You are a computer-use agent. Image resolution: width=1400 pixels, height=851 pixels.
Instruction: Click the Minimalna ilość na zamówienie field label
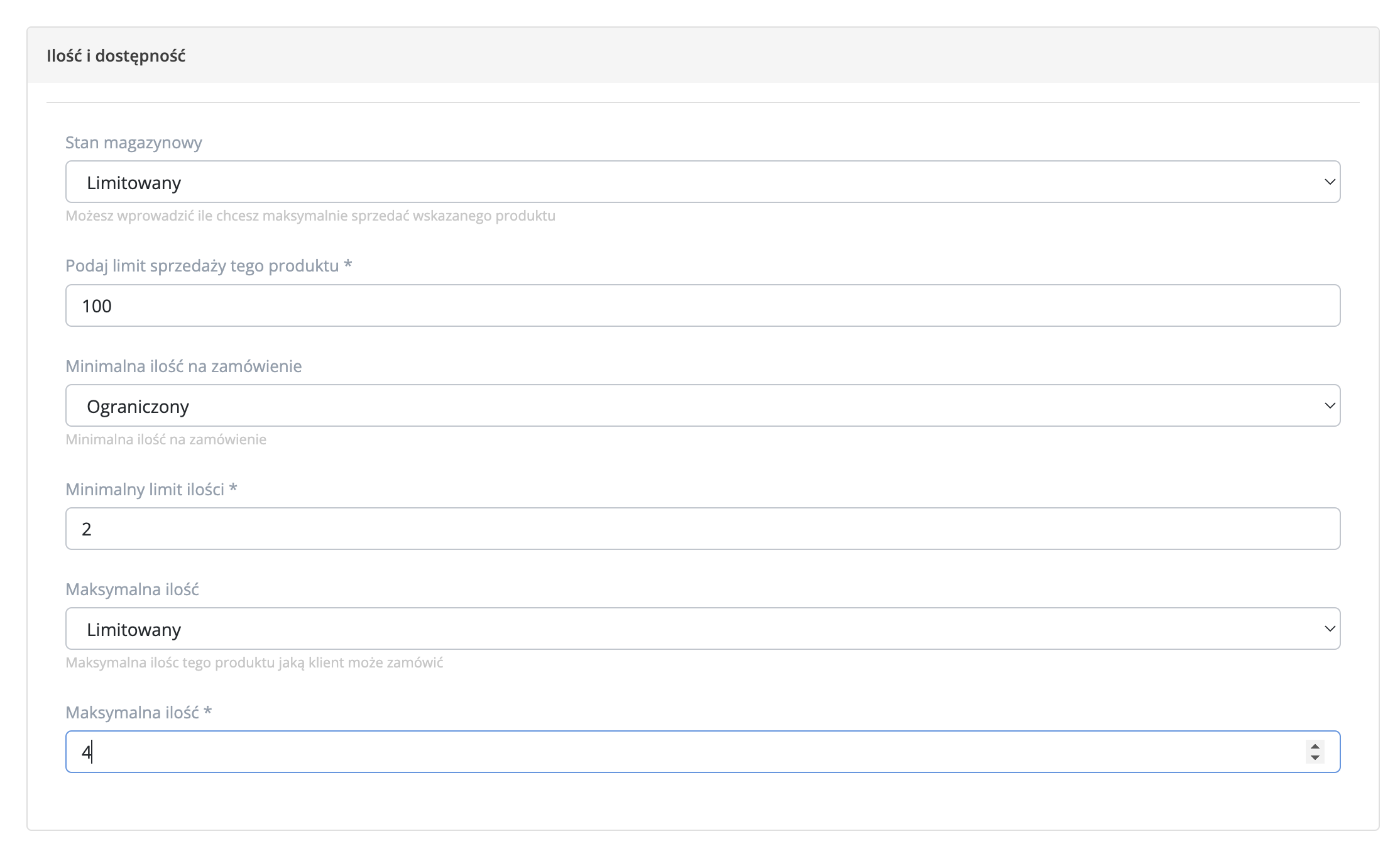pyautogui.click(x=183, y=366)
